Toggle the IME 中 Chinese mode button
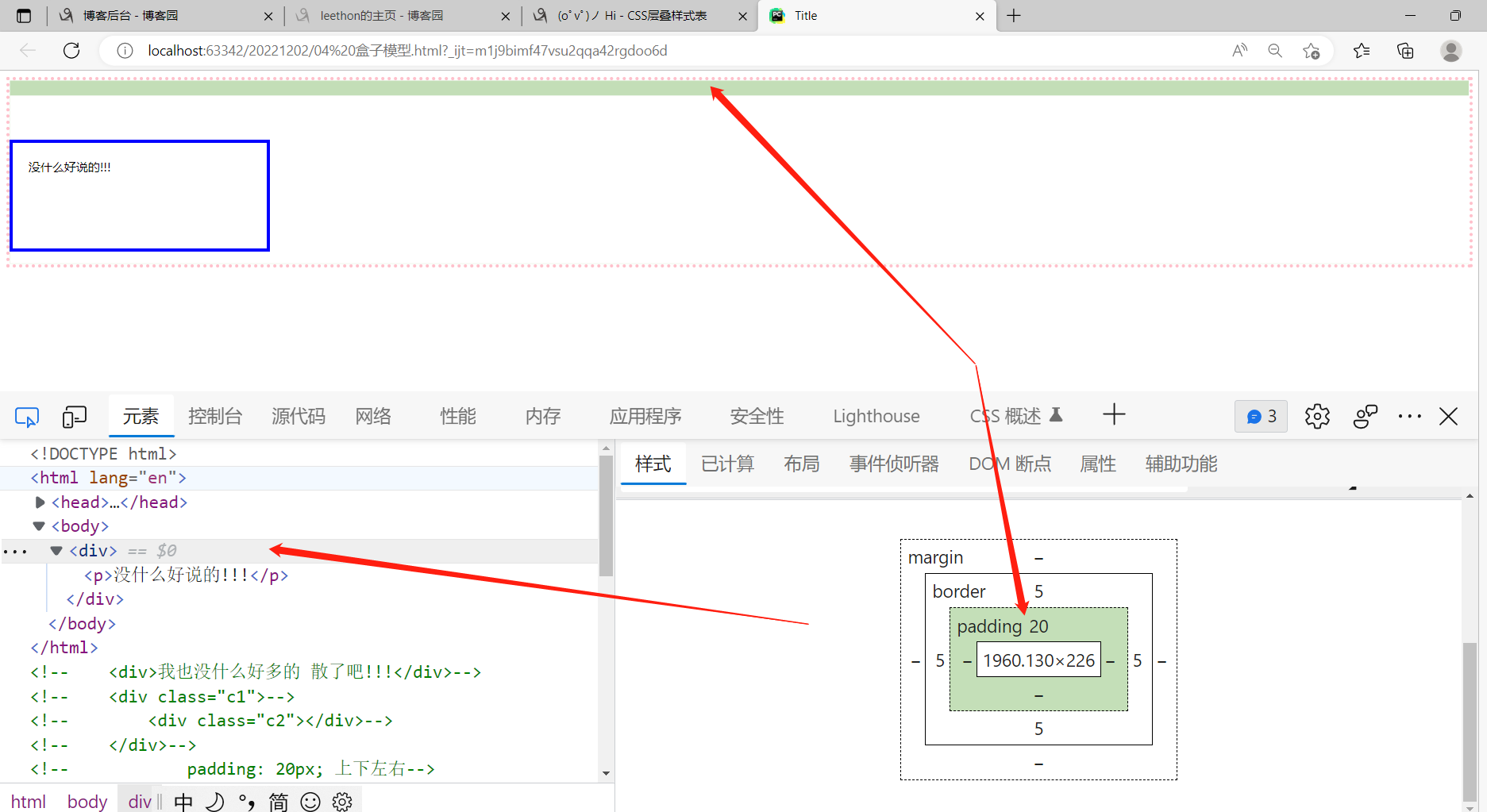Image resolution: width=1487 pixels, height=812 pixels. point(183,802)
